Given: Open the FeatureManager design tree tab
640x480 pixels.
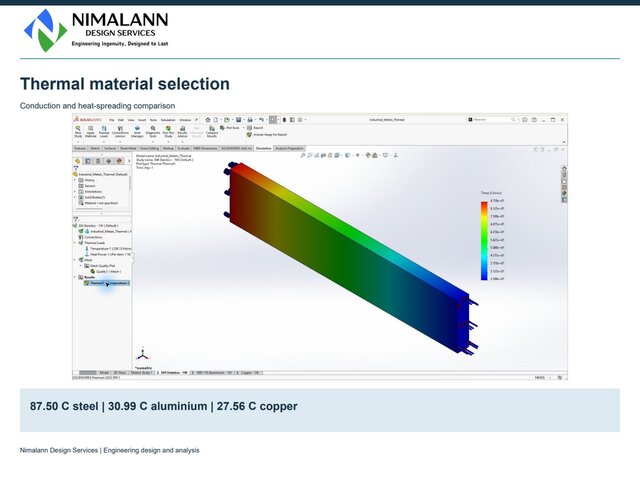Looking at the screenshot, I should click(x=78, y=161).
